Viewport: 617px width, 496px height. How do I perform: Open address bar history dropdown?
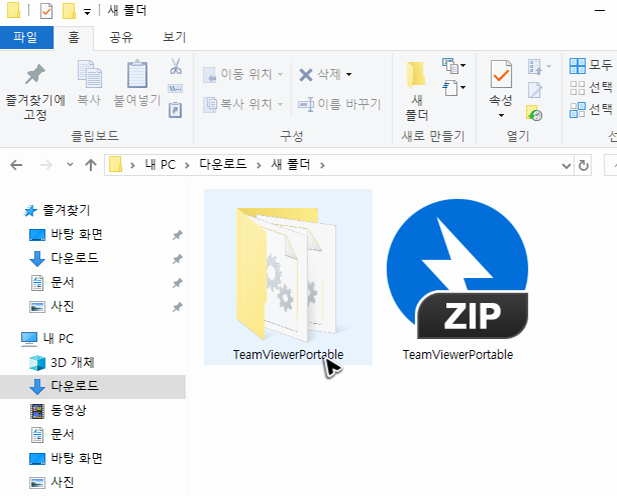(566, 166)
